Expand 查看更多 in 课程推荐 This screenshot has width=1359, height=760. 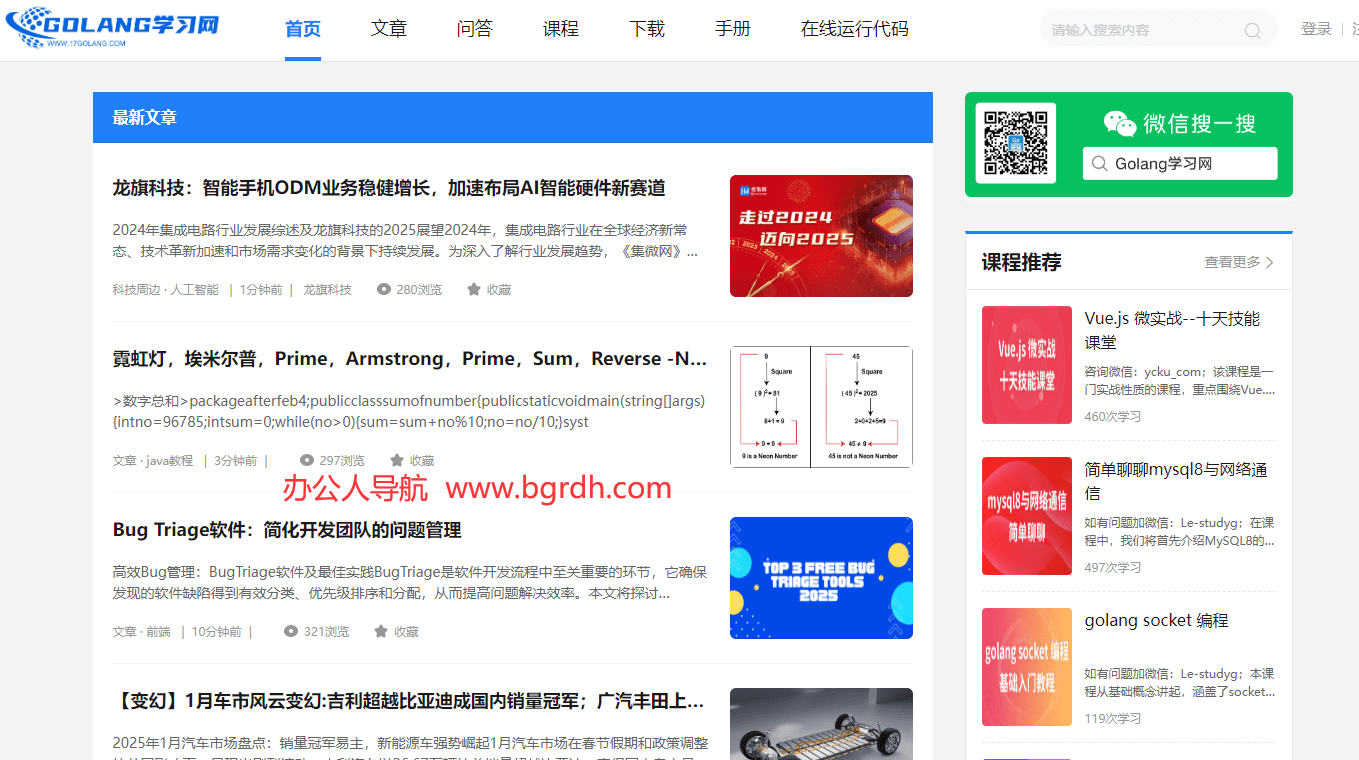1238,262
